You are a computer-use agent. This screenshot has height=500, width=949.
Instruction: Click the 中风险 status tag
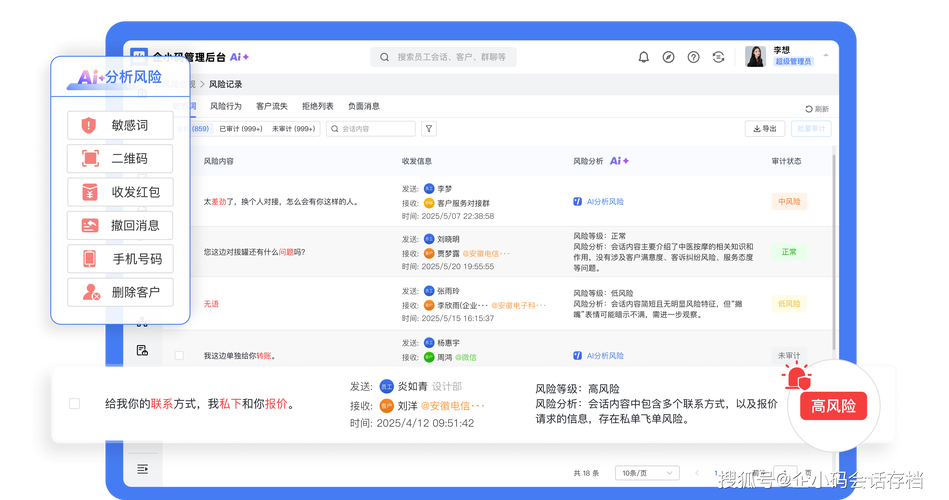click(789, 202)
